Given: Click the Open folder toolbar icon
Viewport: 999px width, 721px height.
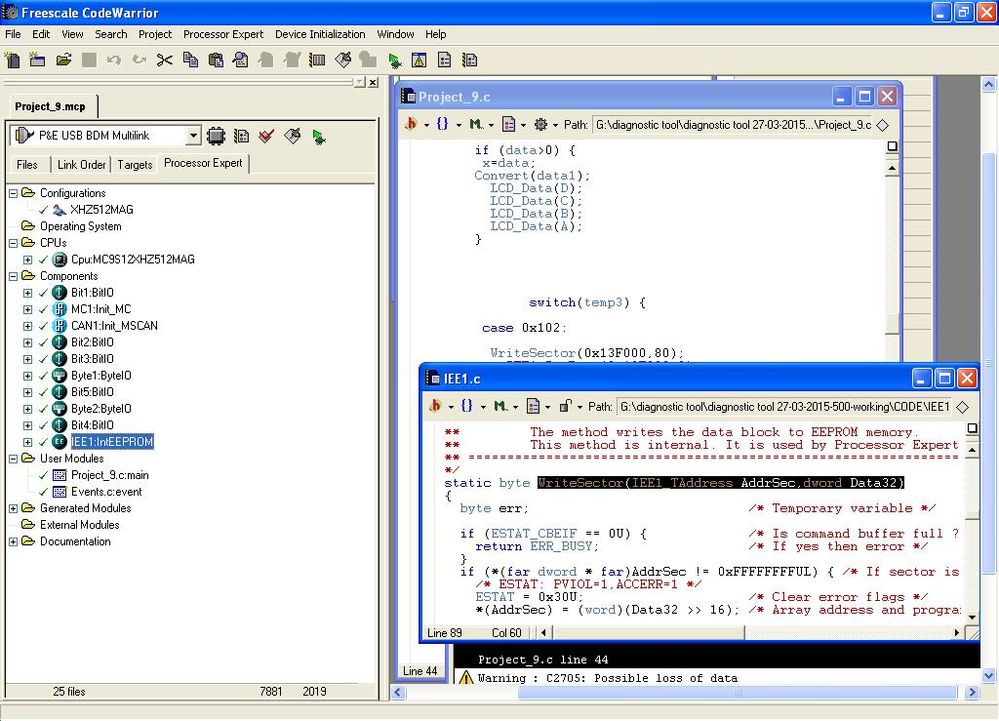Looking at the screenshot, I should pos(63,61).
